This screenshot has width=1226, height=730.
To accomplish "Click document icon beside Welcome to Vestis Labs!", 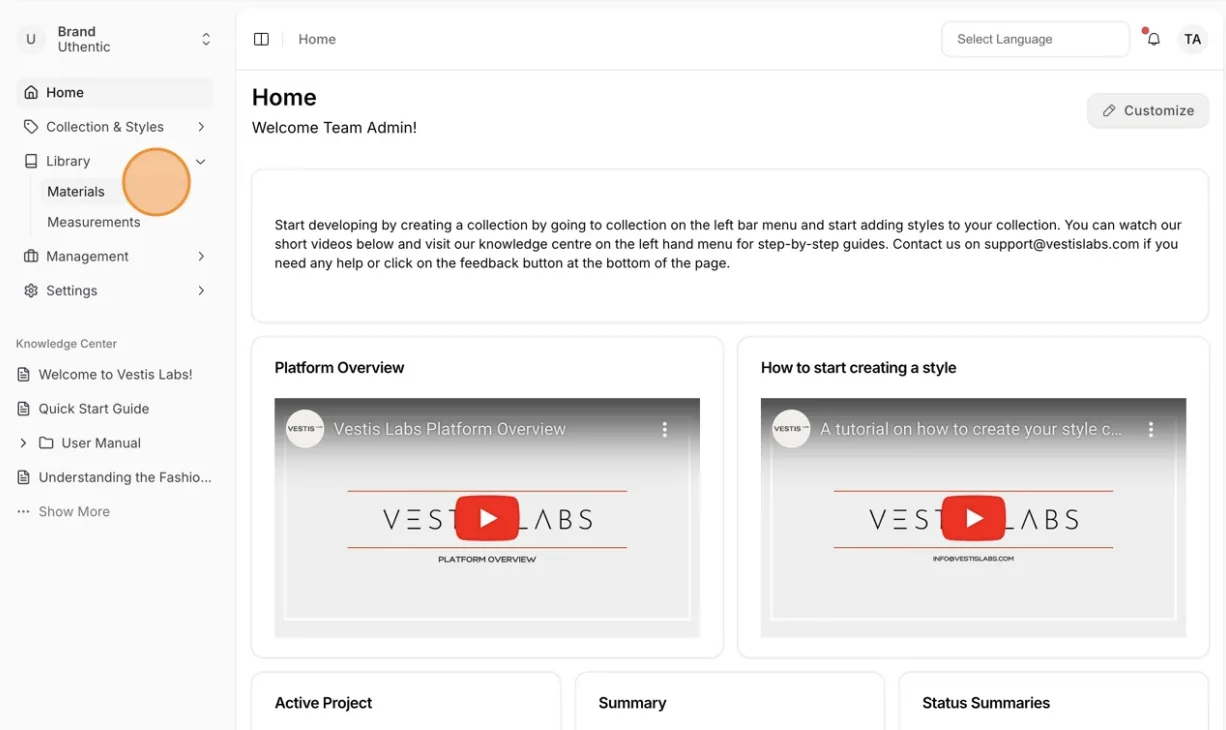I will point(24,374).
